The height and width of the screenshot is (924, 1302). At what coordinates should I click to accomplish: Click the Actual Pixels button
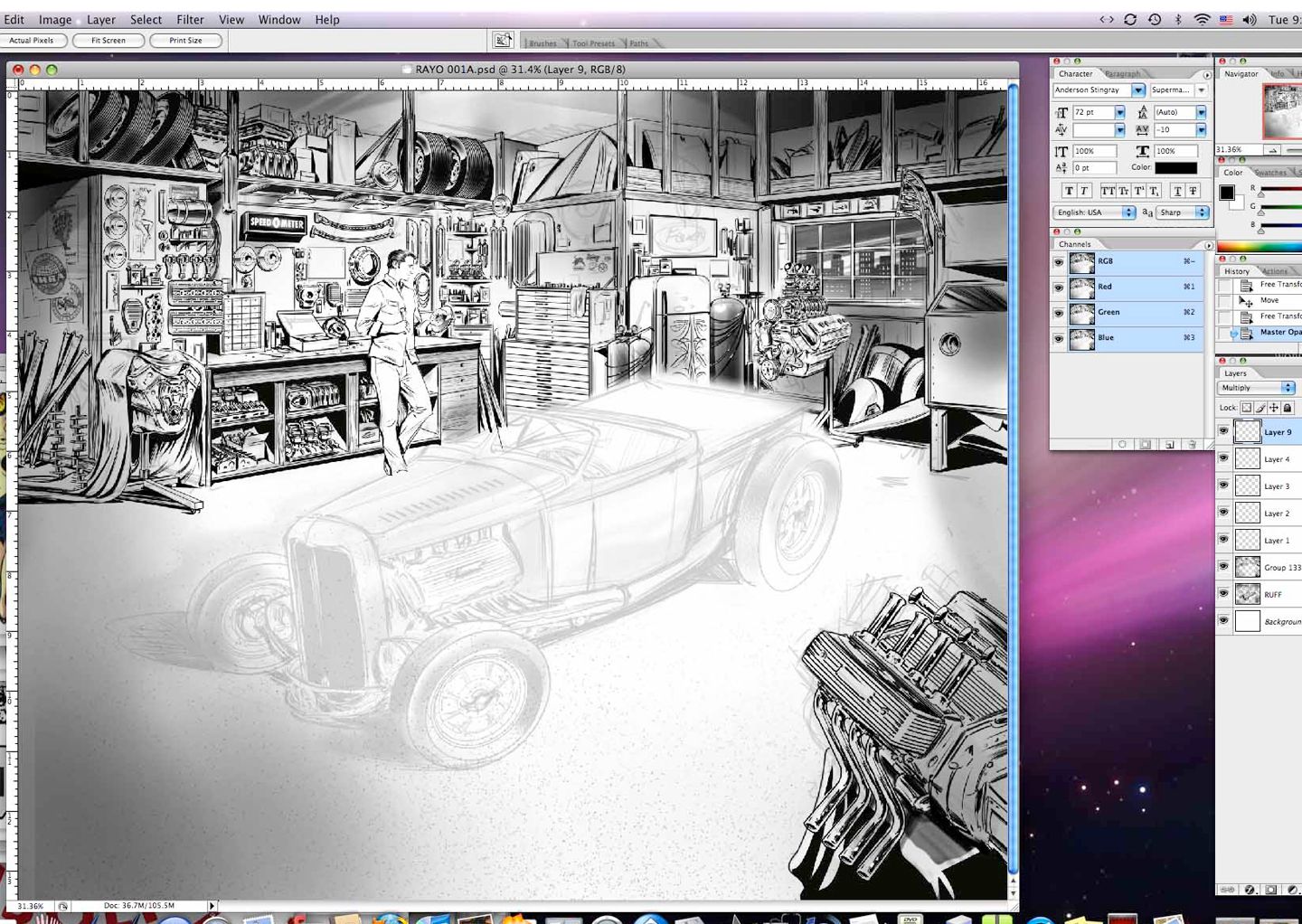[33, 41]
